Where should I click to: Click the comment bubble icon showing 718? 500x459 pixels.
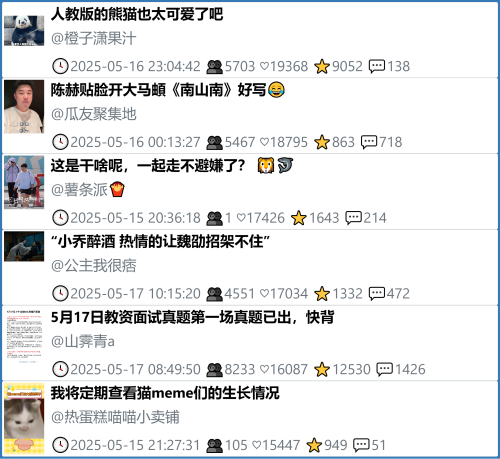coord(369,142)
